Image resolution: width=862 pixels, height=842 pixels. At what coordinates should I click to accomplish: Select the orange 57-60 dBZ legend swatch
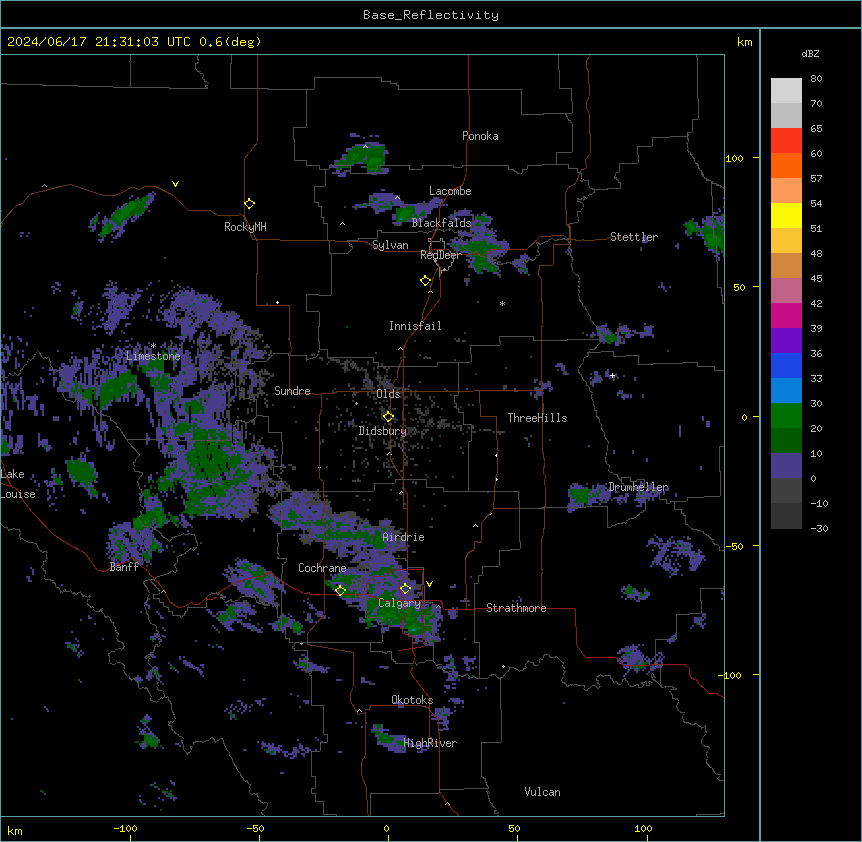(x=786, y=165)
